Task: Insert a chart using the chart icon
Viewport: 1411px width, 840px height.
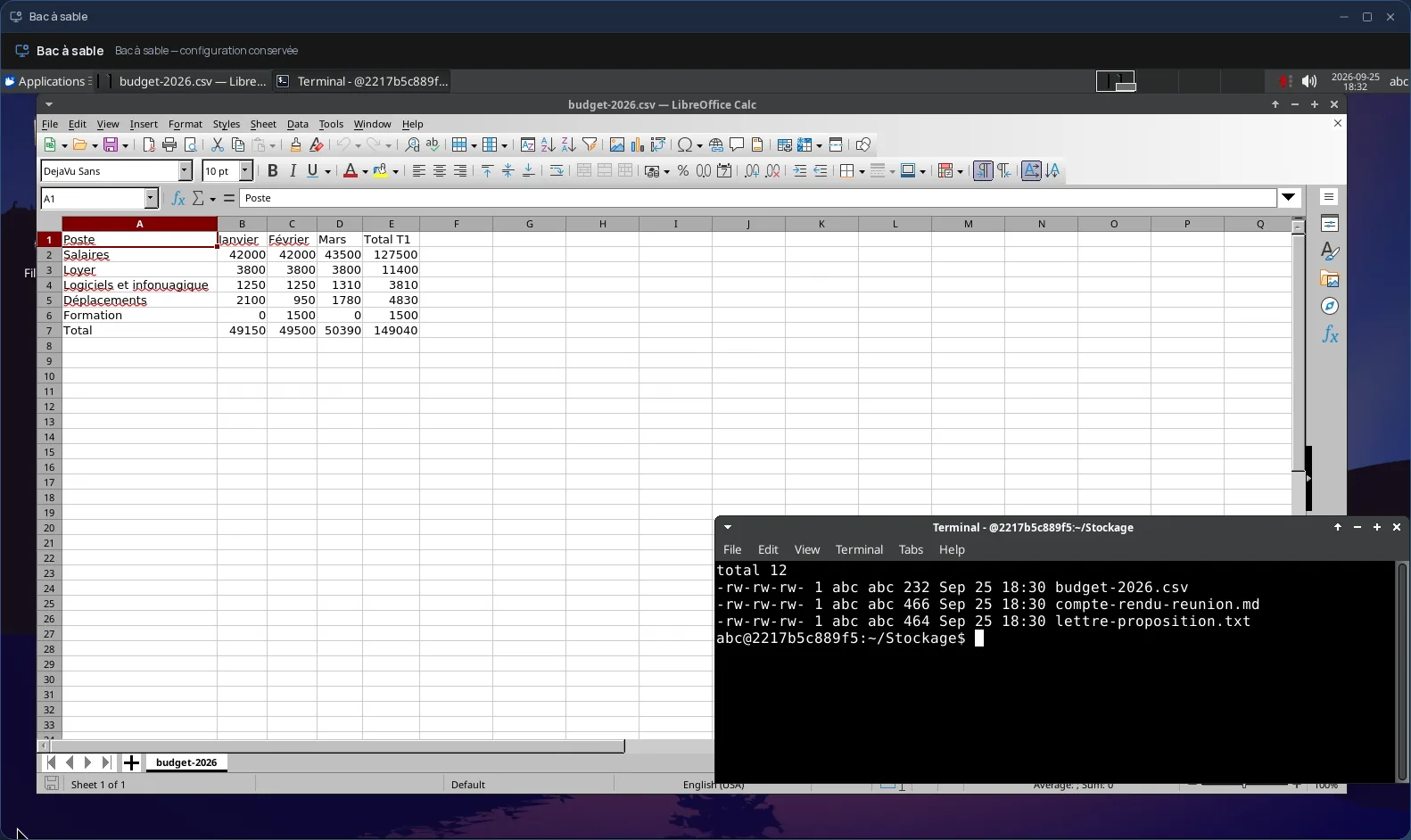Action: [638, 144]
